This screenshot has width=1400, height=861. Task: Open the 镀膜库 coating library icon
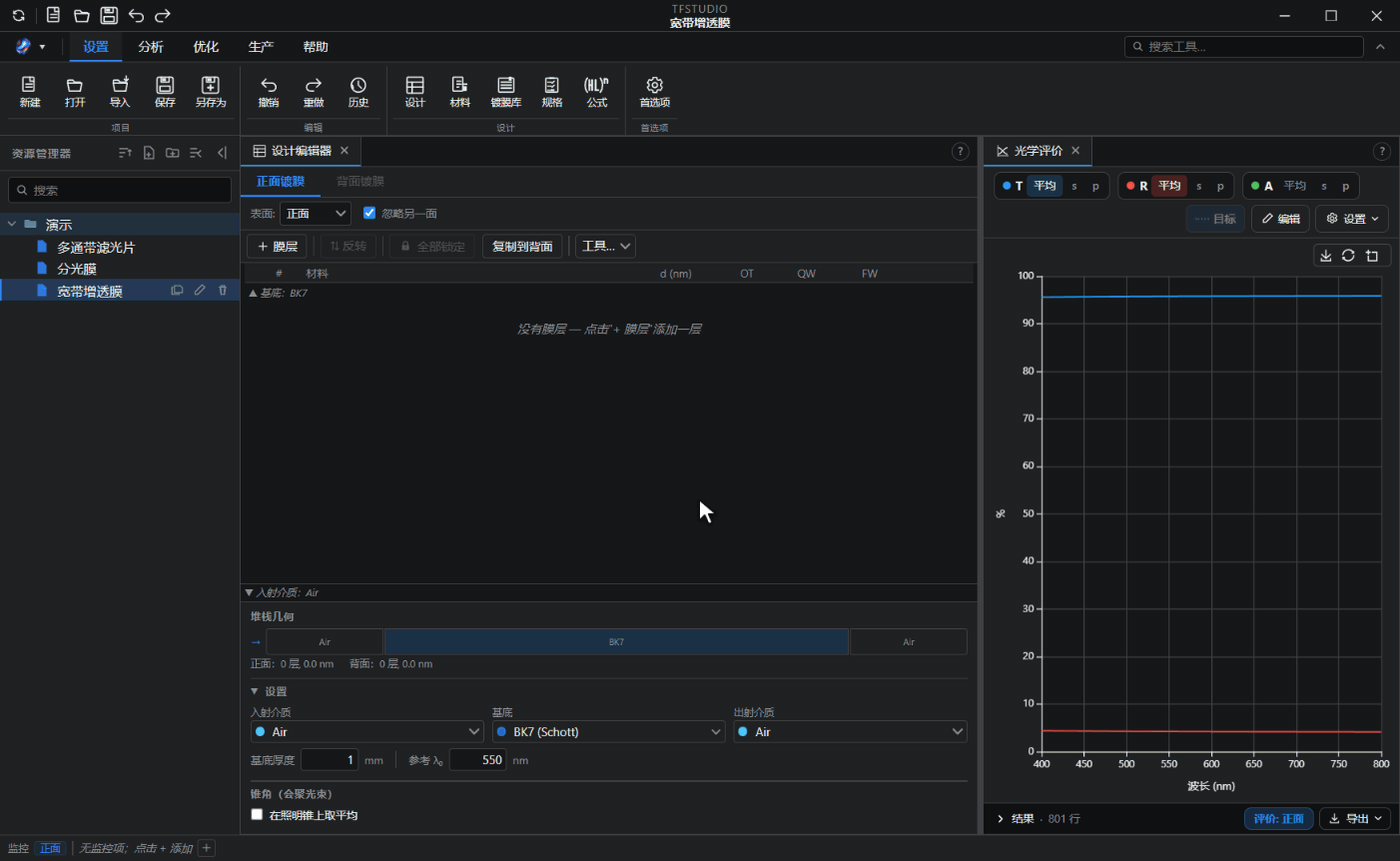tap(506, 92)
